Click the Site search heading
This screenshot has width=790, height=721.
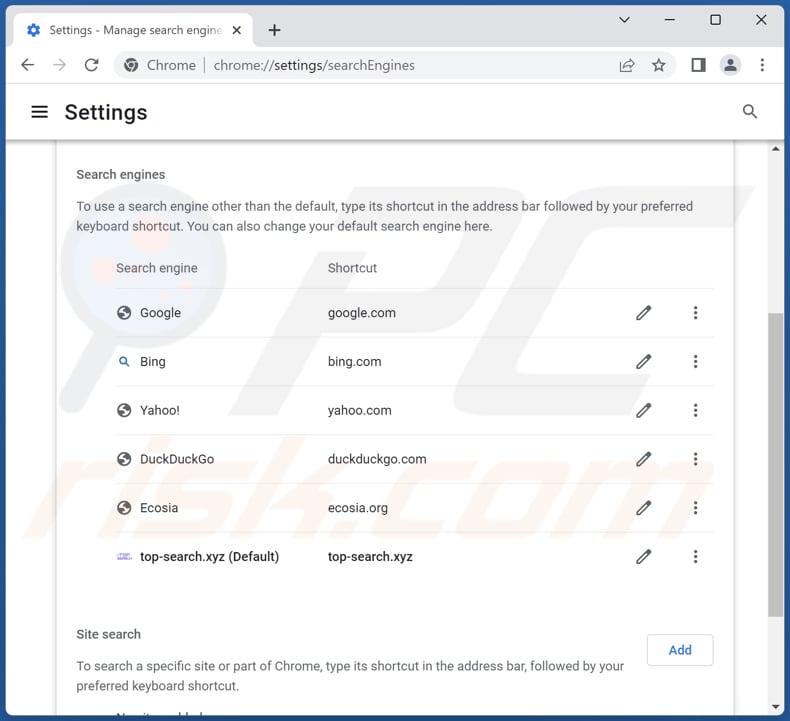[x=108, y=634]
